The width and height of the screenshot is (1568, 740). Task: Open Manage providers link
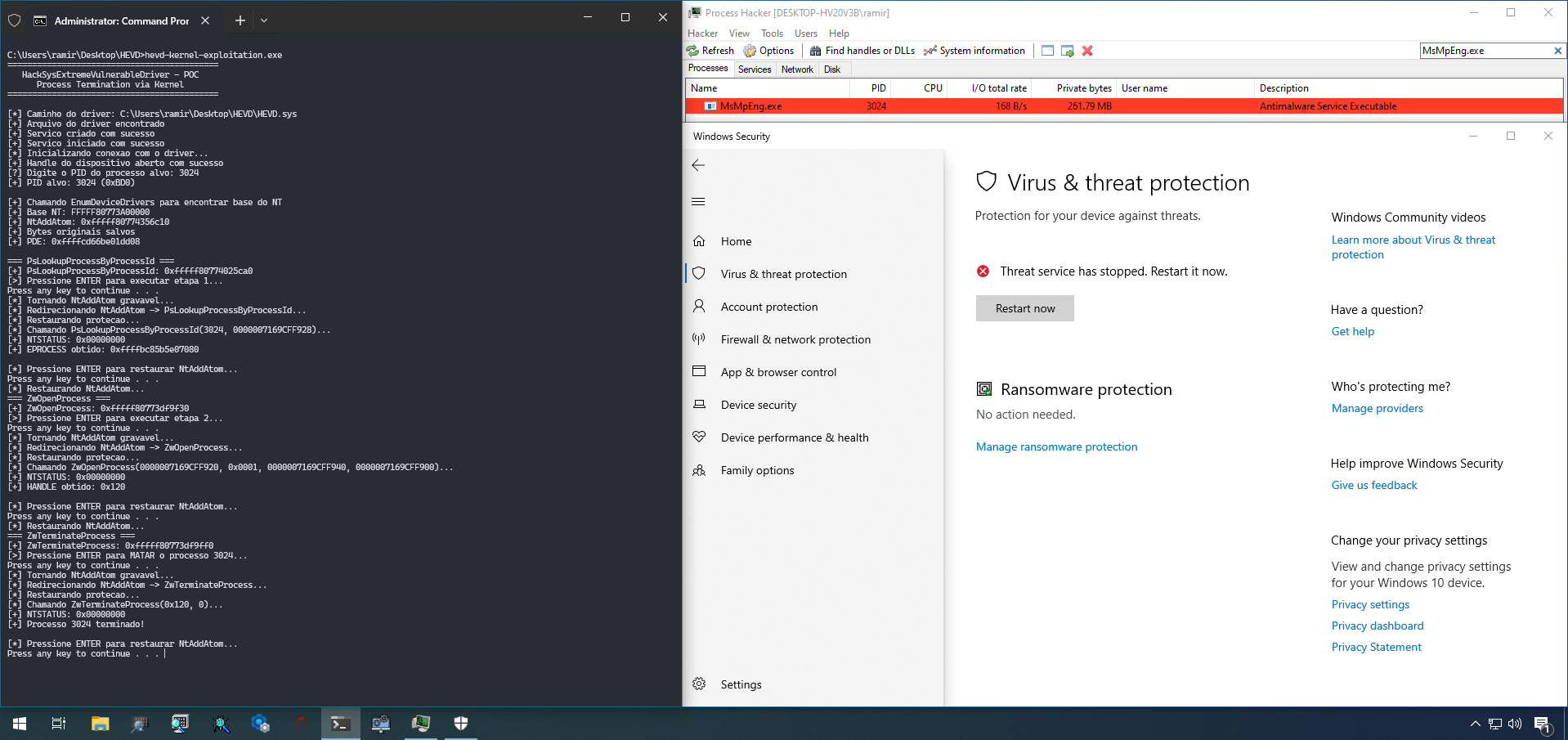pos(1378,408)
